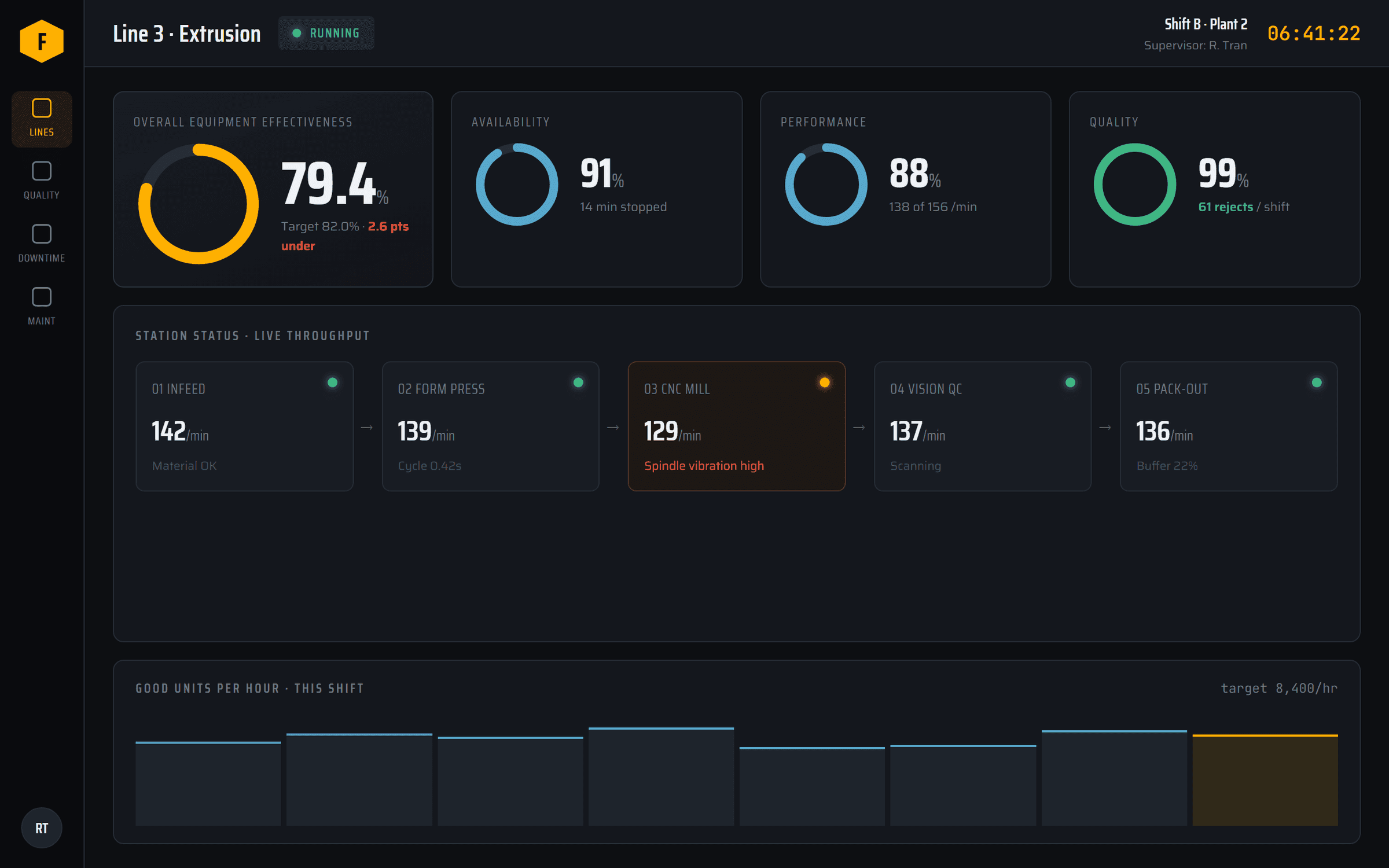Click the 06:41:22 clock
The image size is (1389, 868).
(x=1314, y=34)
